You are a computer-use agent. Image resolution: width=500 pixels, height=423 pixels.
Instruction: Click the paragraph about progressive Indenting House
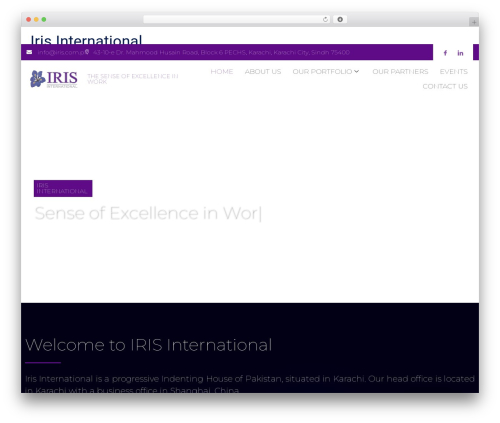coord(250,384)
